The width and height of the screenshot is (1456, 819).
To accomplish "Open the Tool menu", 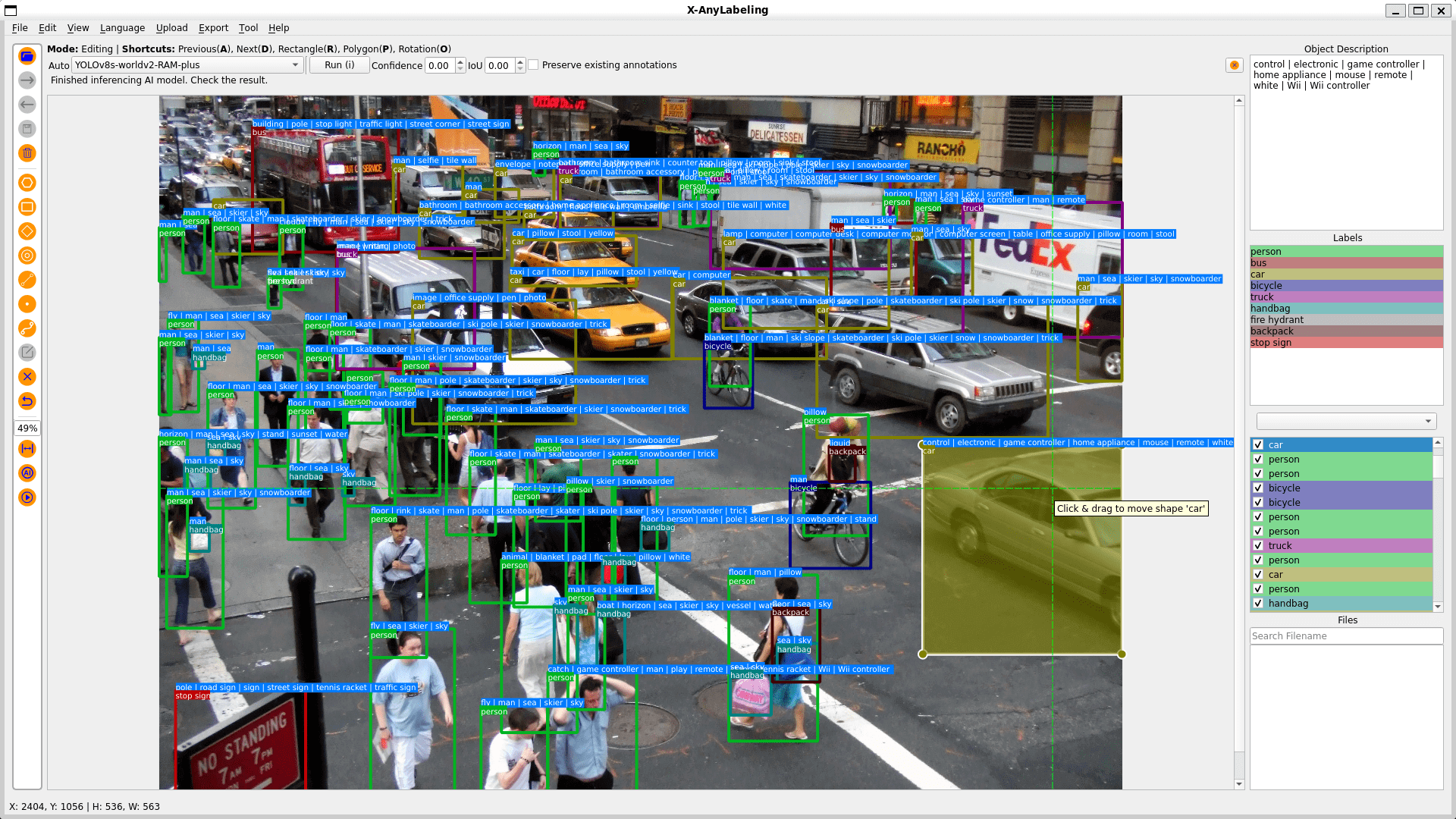I will [x=248, y=28].
